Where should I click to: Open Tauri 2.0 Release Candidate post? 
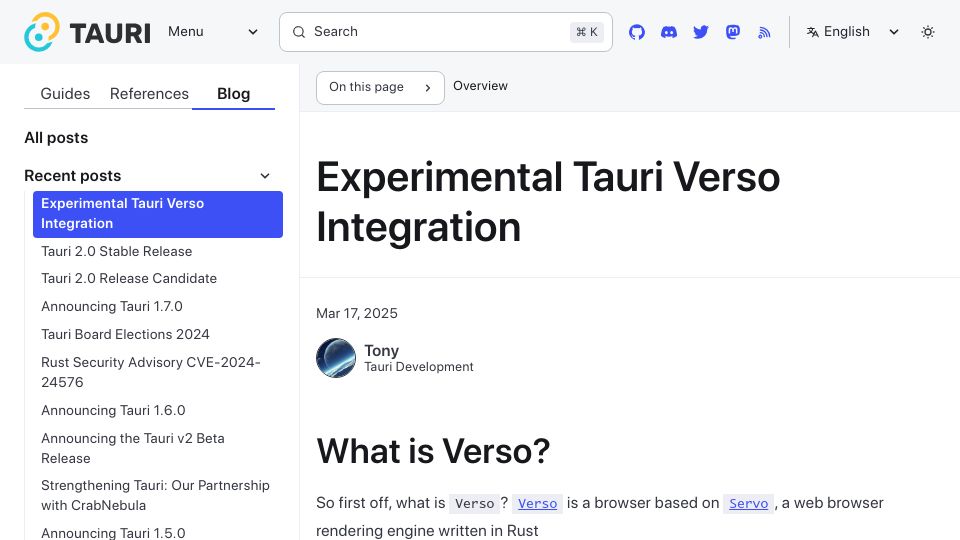pyautogui.click(x=129, y=279)
